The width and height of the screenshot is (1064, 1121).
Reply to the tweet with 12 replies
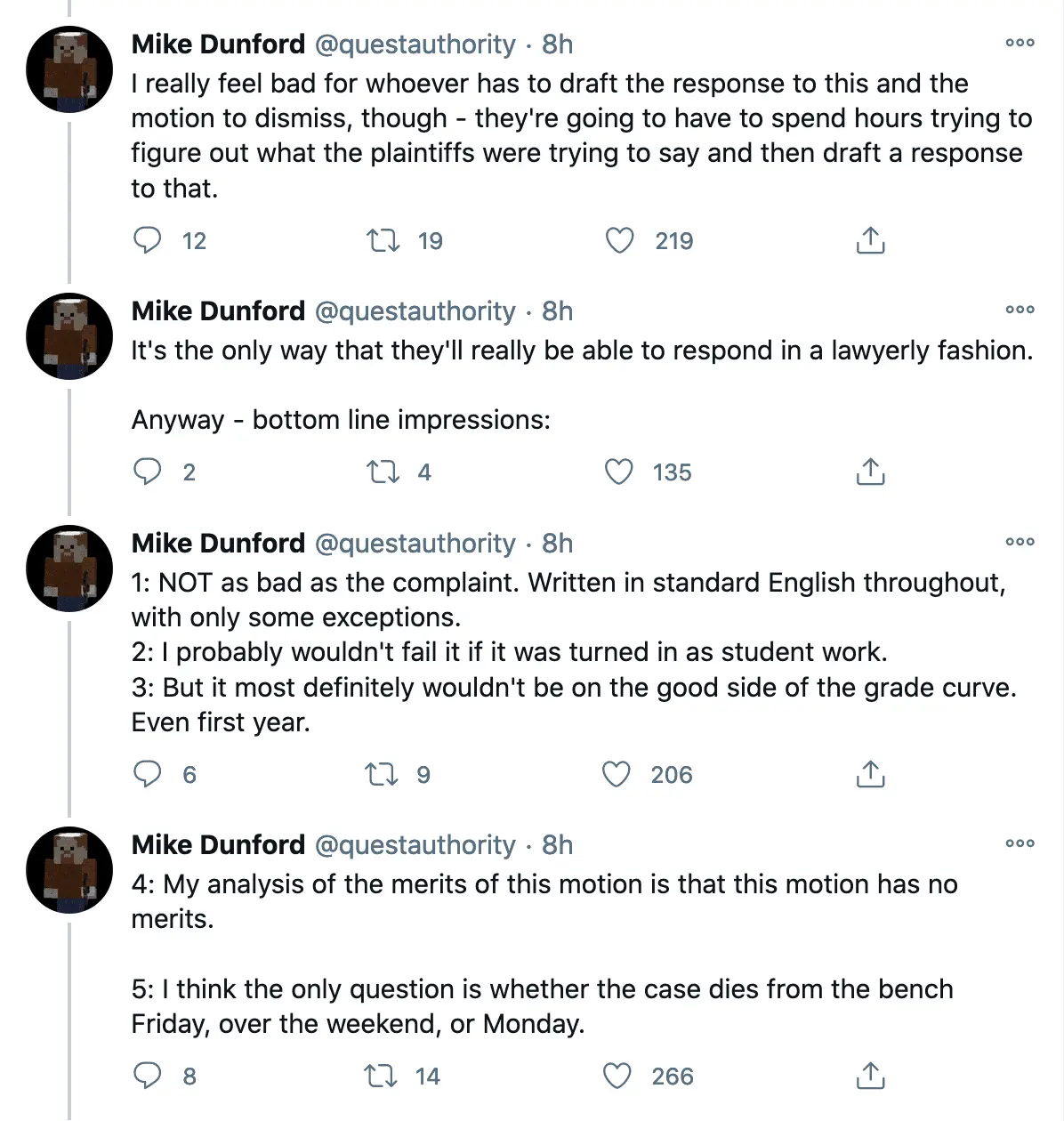[148, 240]
